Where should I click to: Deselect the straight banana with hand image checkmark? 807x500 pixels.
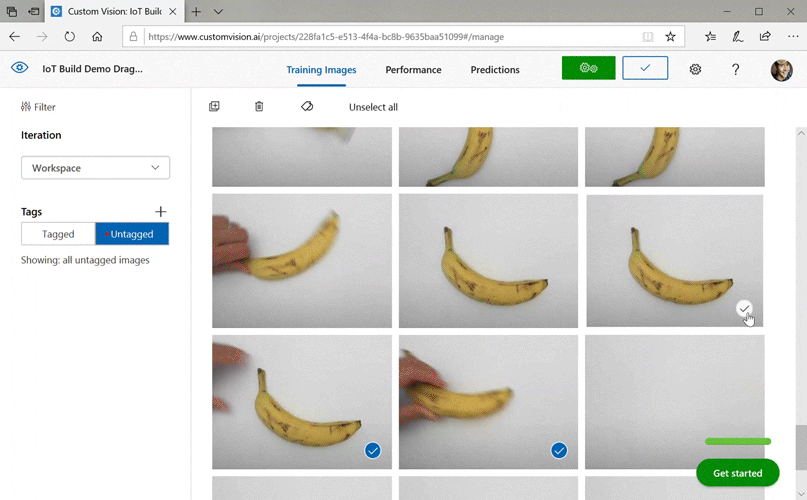(373, 451)
